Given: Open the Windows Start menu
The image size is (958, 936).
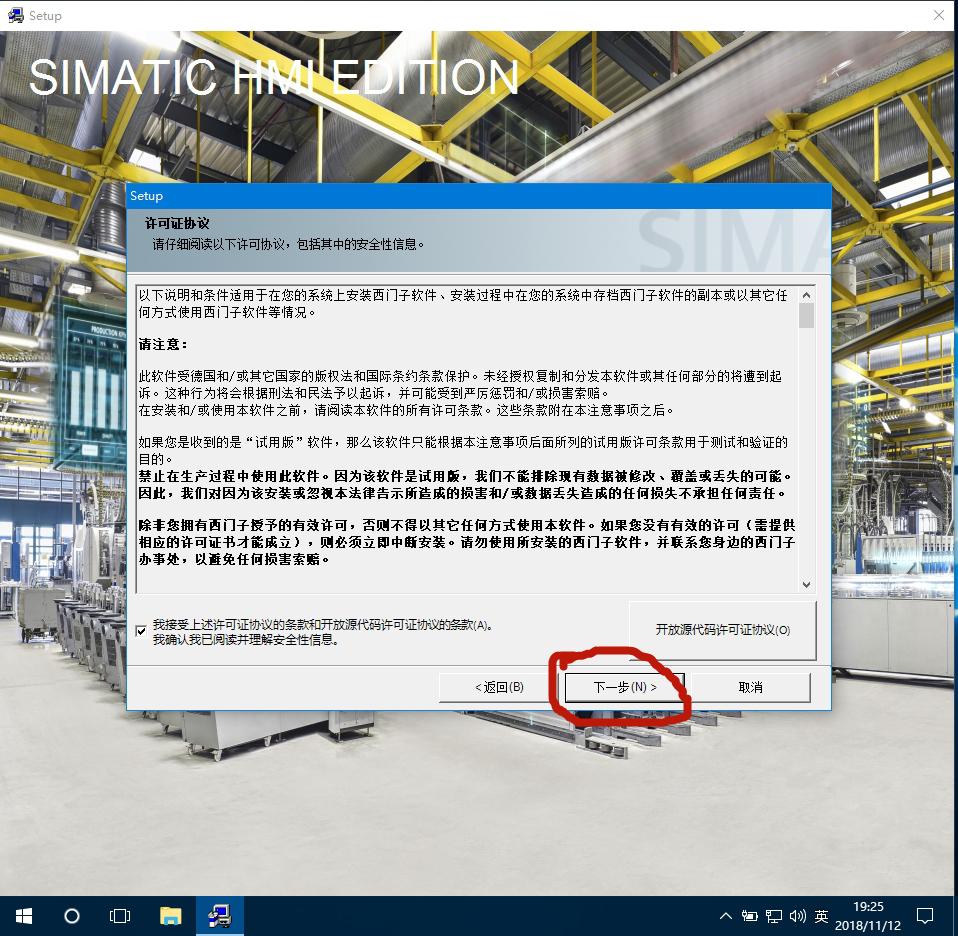Looking at the screenshot, I should (22, 915).
